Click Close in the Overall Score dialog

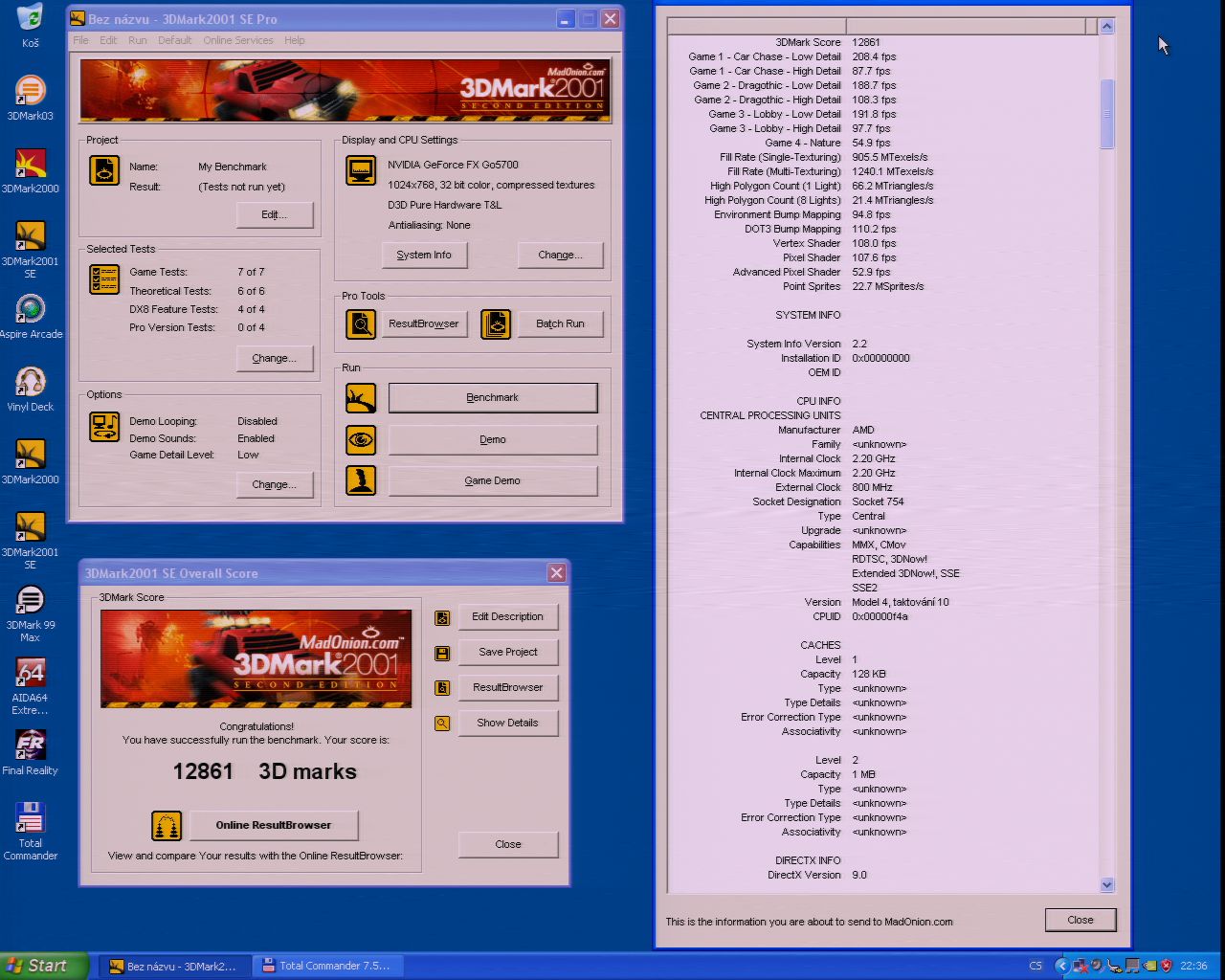click(x=508, y=844)
